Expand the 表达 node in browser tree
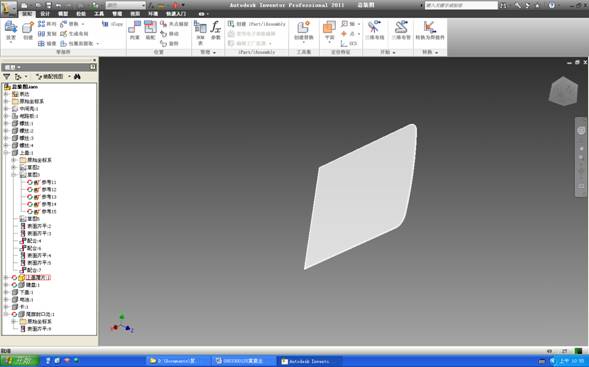Image resolution: width=589 pixels, height=367 pixels. (x=6, y=94)
